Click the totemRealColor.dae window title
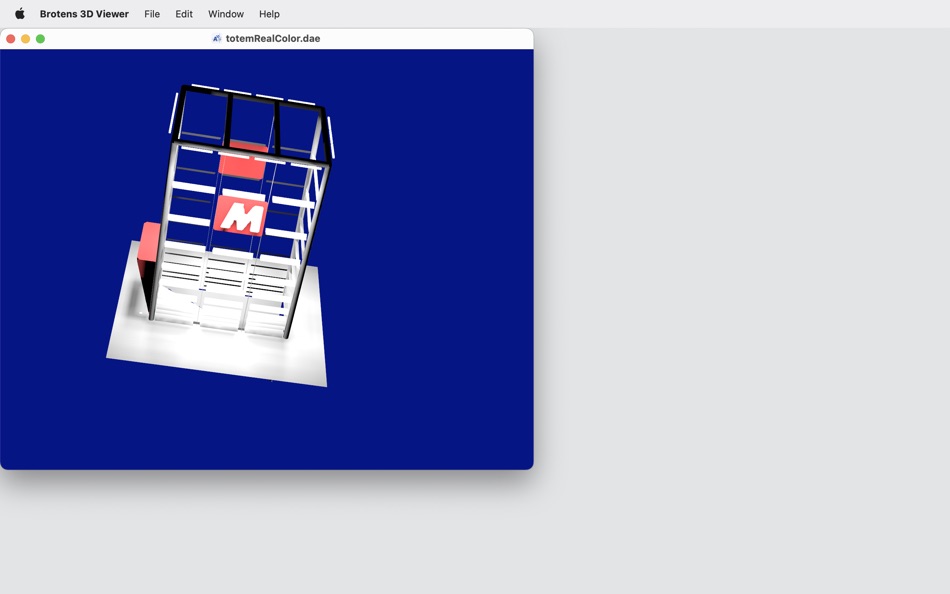The height and width of the screenshot is (594, 950). (x=273, y=38)
